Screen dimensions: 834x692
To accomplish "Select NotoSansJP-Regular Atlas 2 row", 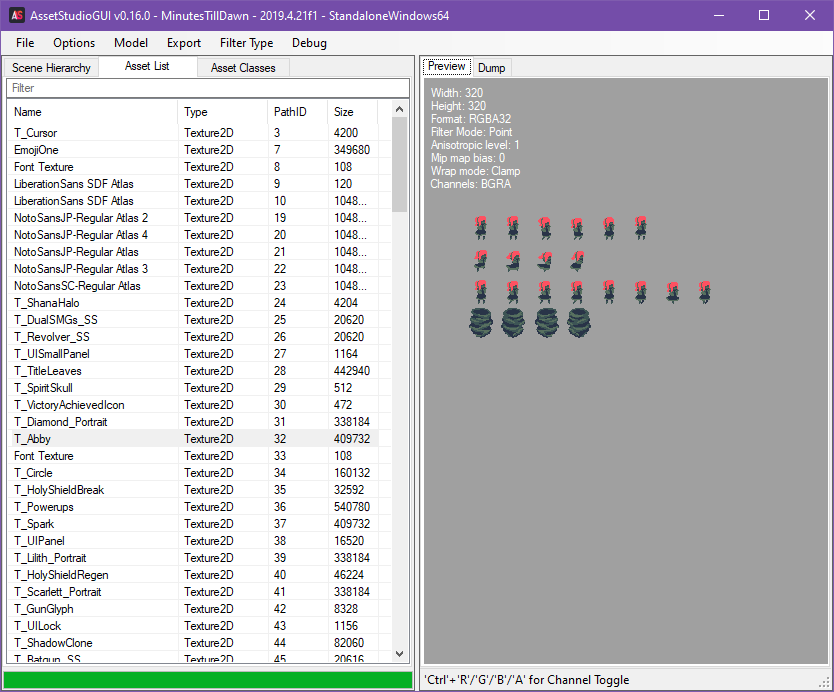I will pos(193,218).
